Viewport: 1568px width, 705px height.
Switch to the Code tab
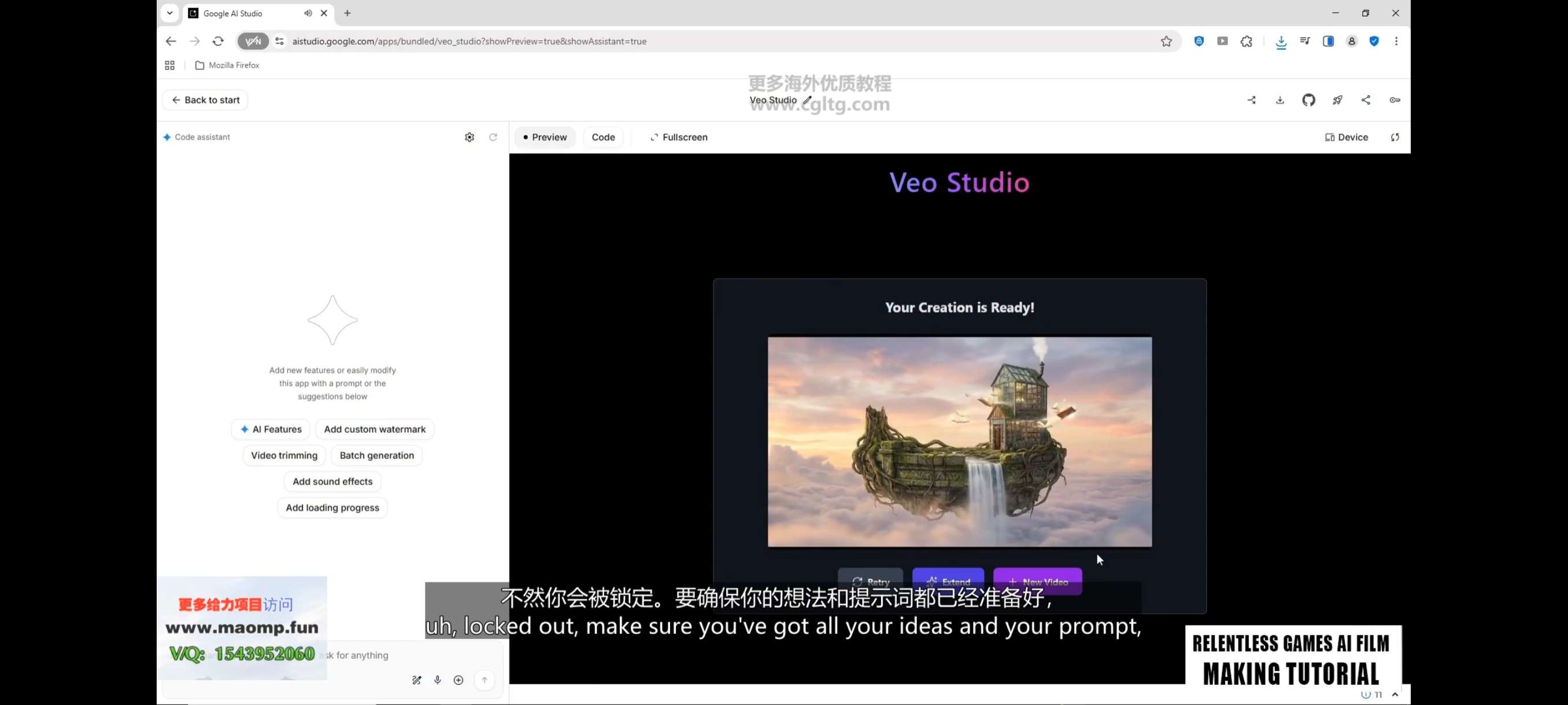tap(603, 138)
